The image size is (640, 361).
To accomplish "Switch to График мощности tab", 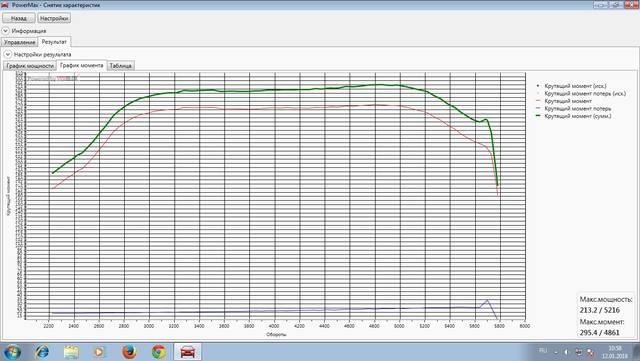I will [x=30, y=66].
